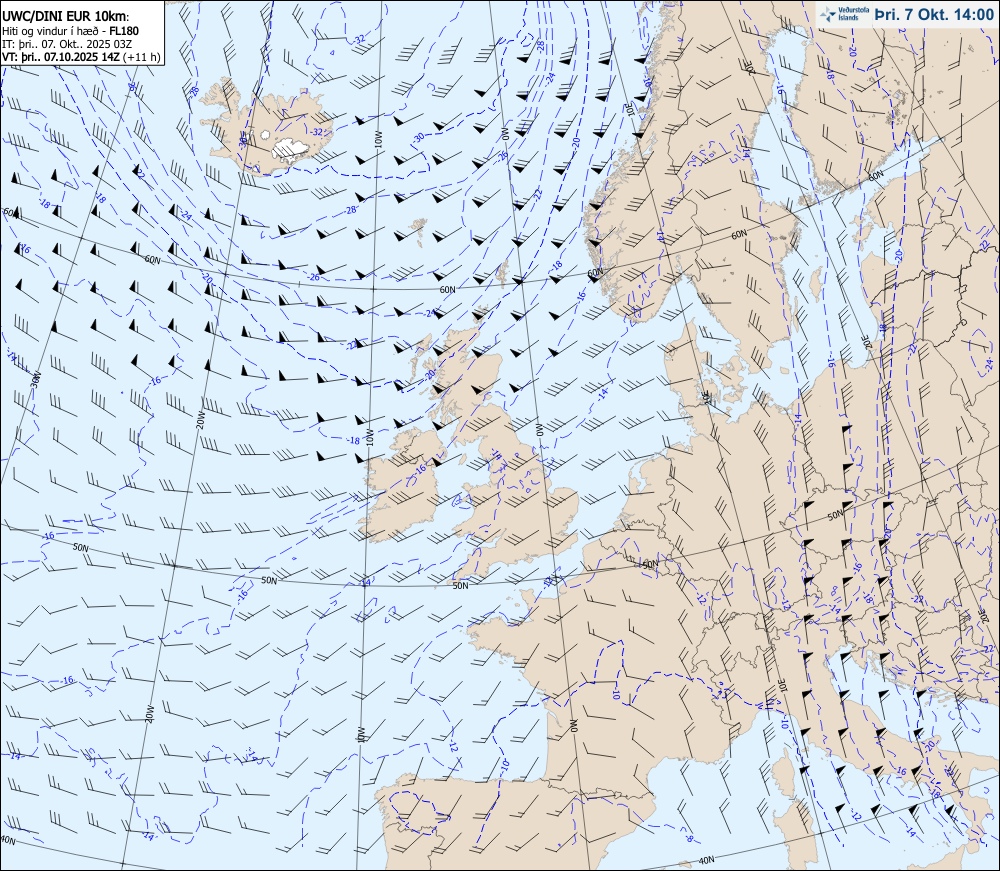Click the 'Þri. 7 Okt. 14:00' timestamp
Screen dimensions: 1000x871
click(934, 15)
